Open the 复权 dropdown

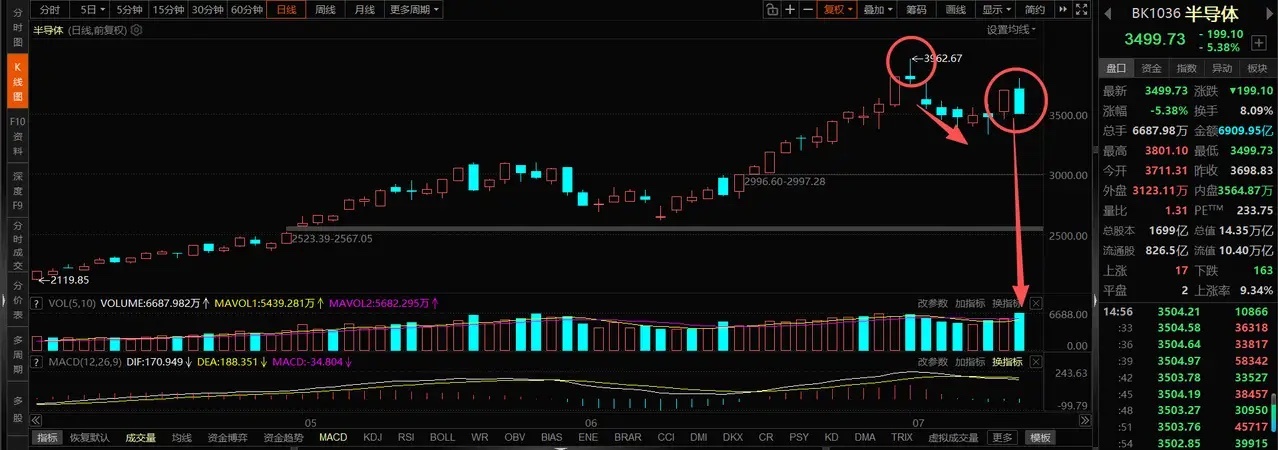coord(837,9)
